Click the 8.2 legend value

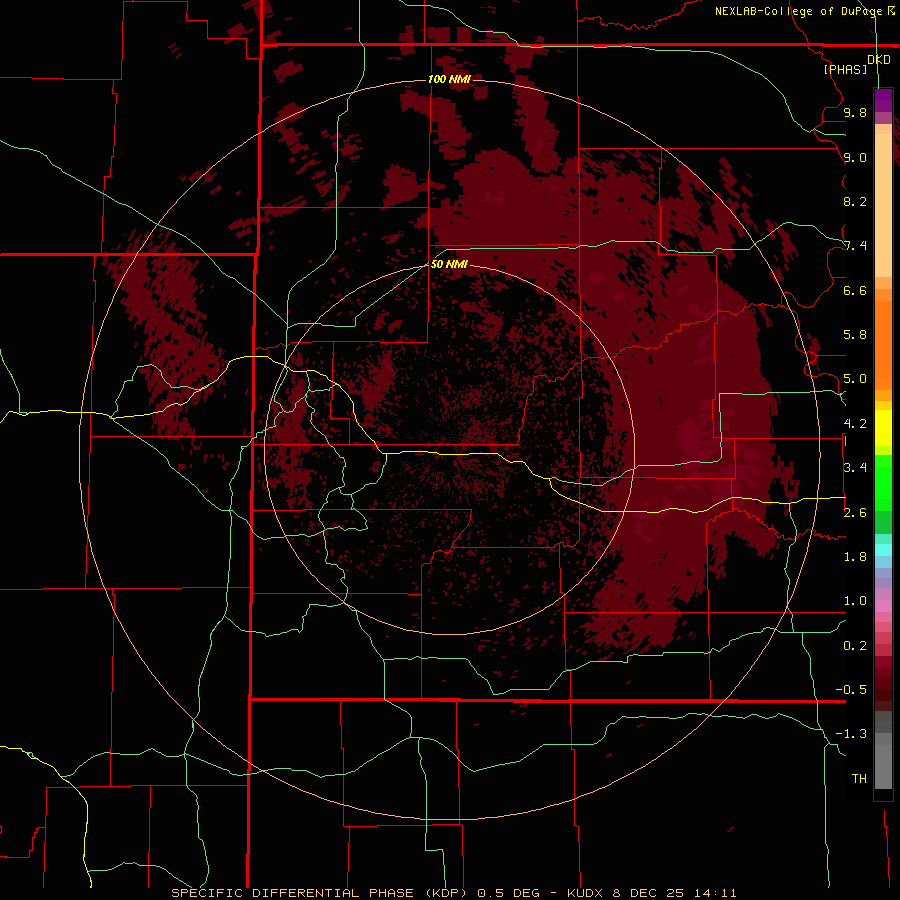(x=855, y=201)
